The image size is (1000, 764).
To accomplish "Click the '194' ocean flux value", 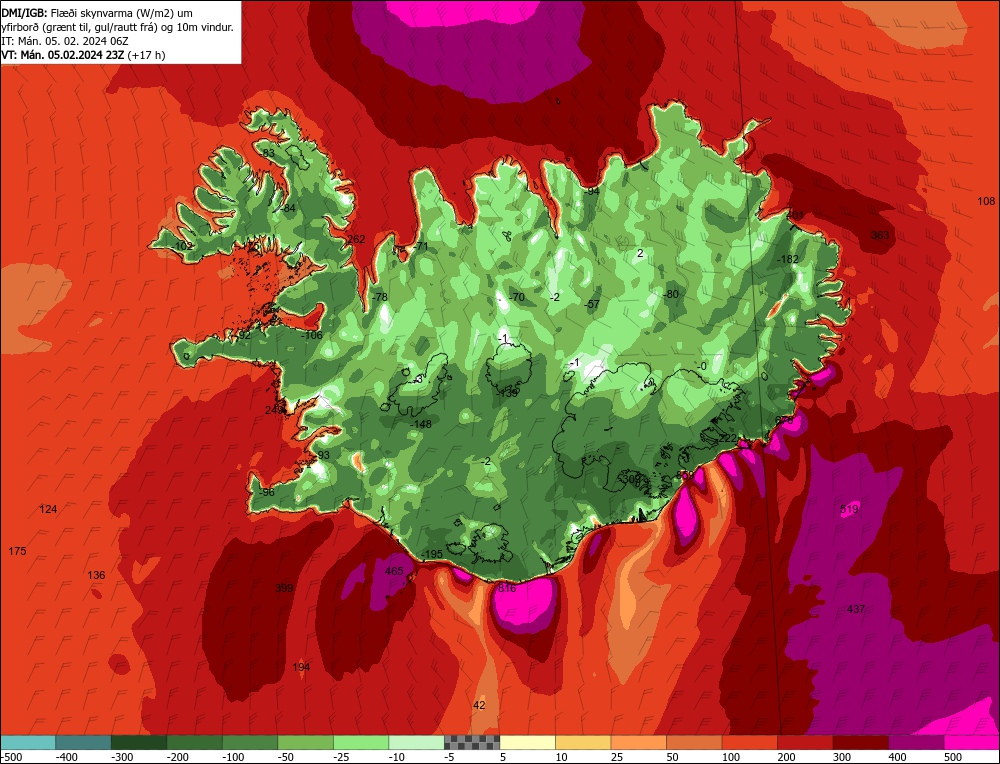I will [301, 667].
